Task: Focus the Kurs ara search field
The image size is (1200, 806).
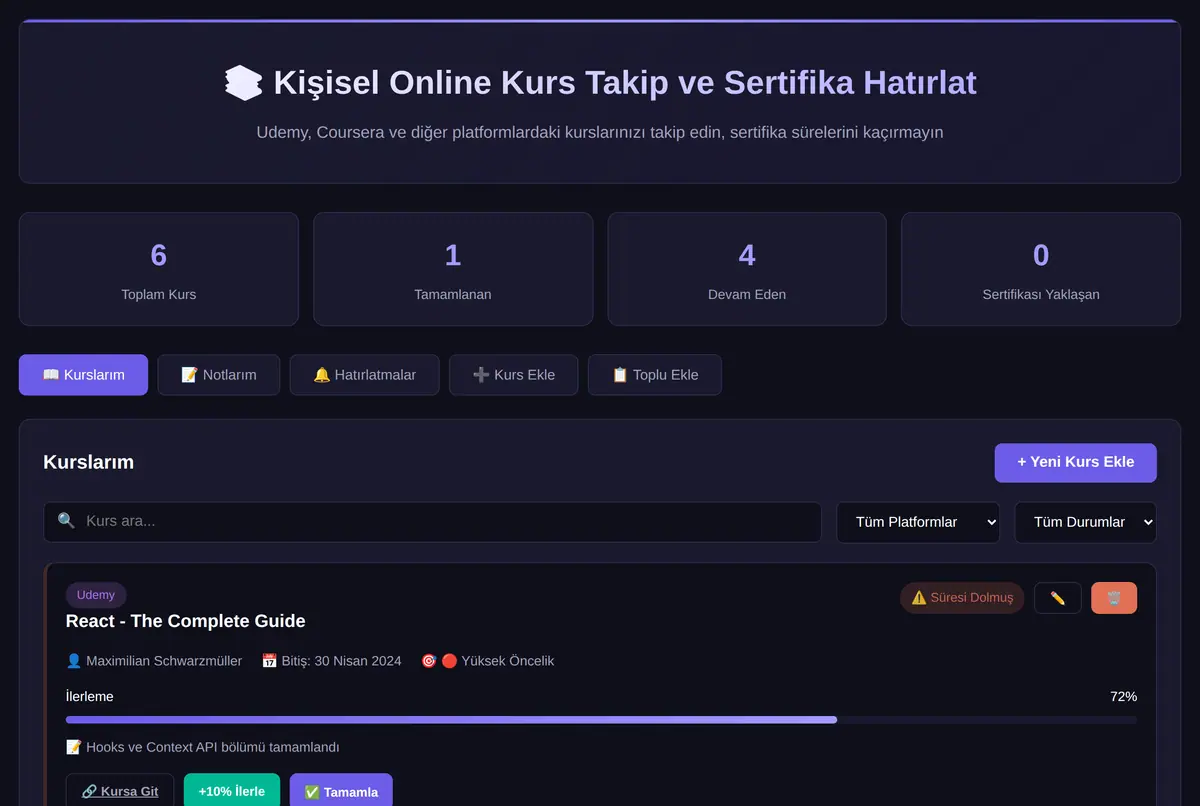Action: point(432,522)
